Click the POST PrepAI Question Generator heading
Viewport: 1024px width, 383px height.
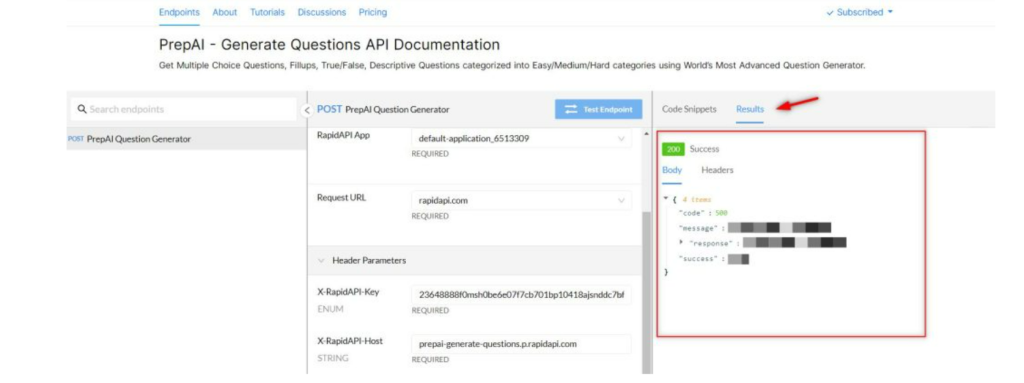383,109
